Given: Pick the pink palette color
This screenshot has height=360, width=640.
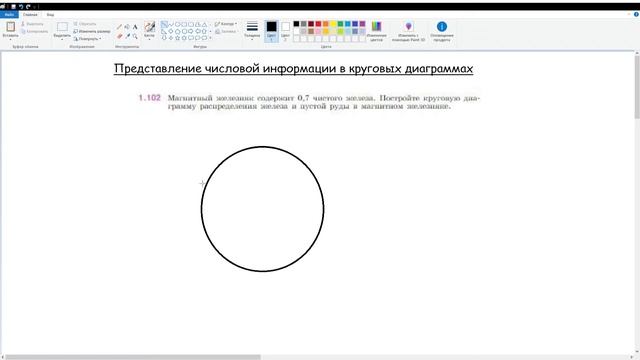Looking at the screenshot, I should (x=318, y=31).
